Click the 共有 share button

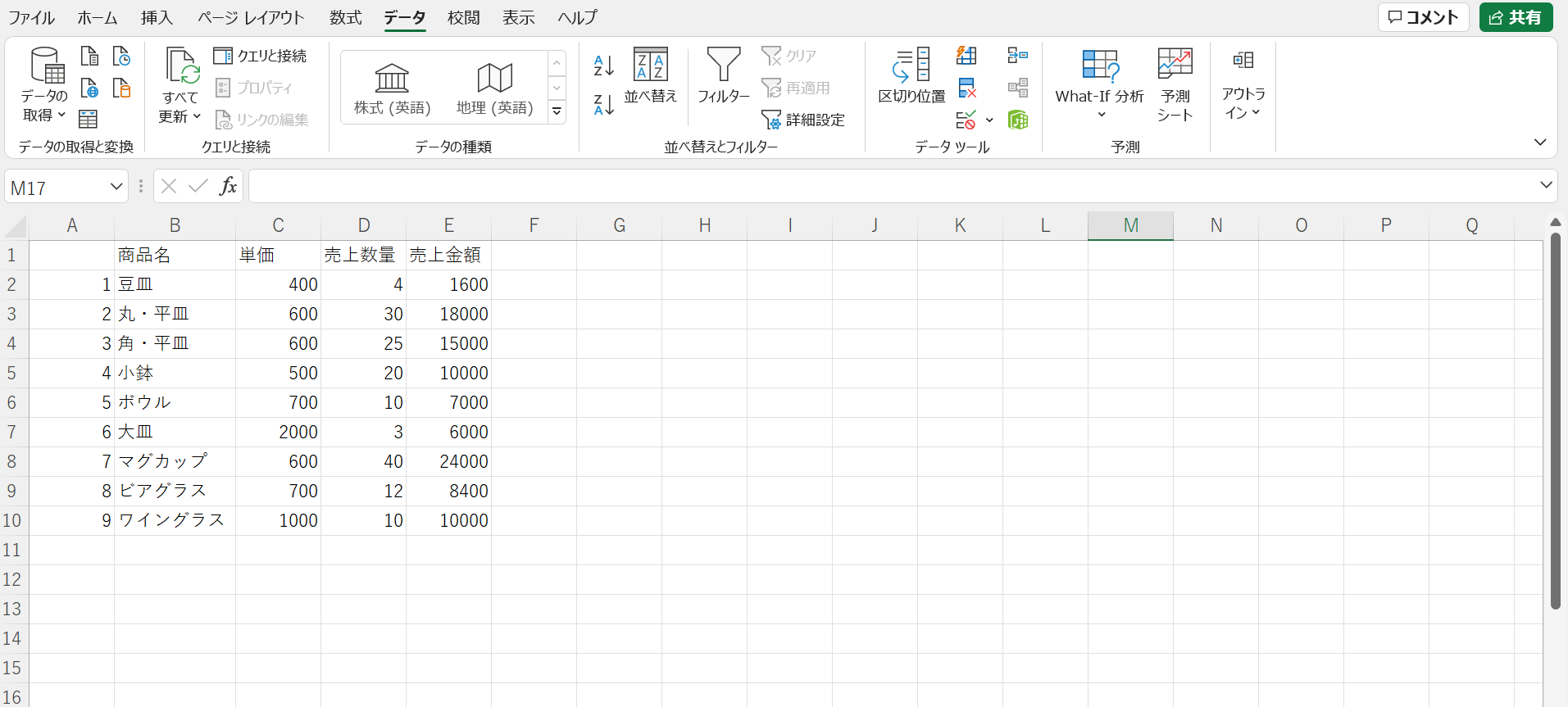[1516, 17]
